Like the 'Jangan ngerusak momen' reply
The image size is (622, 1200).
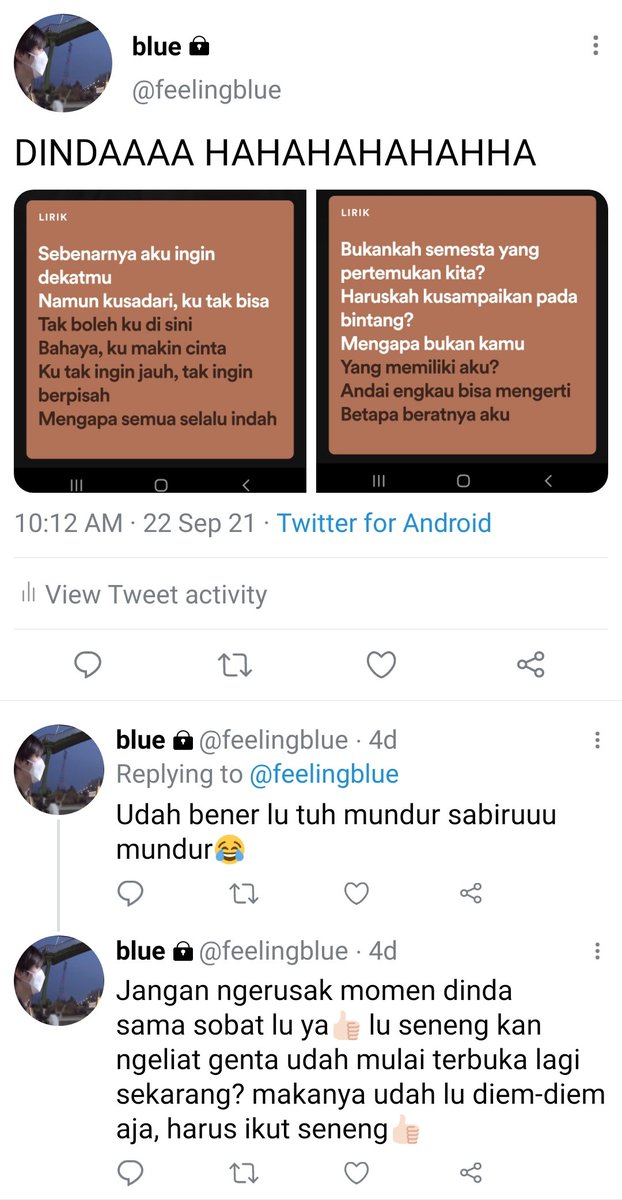357,1172
